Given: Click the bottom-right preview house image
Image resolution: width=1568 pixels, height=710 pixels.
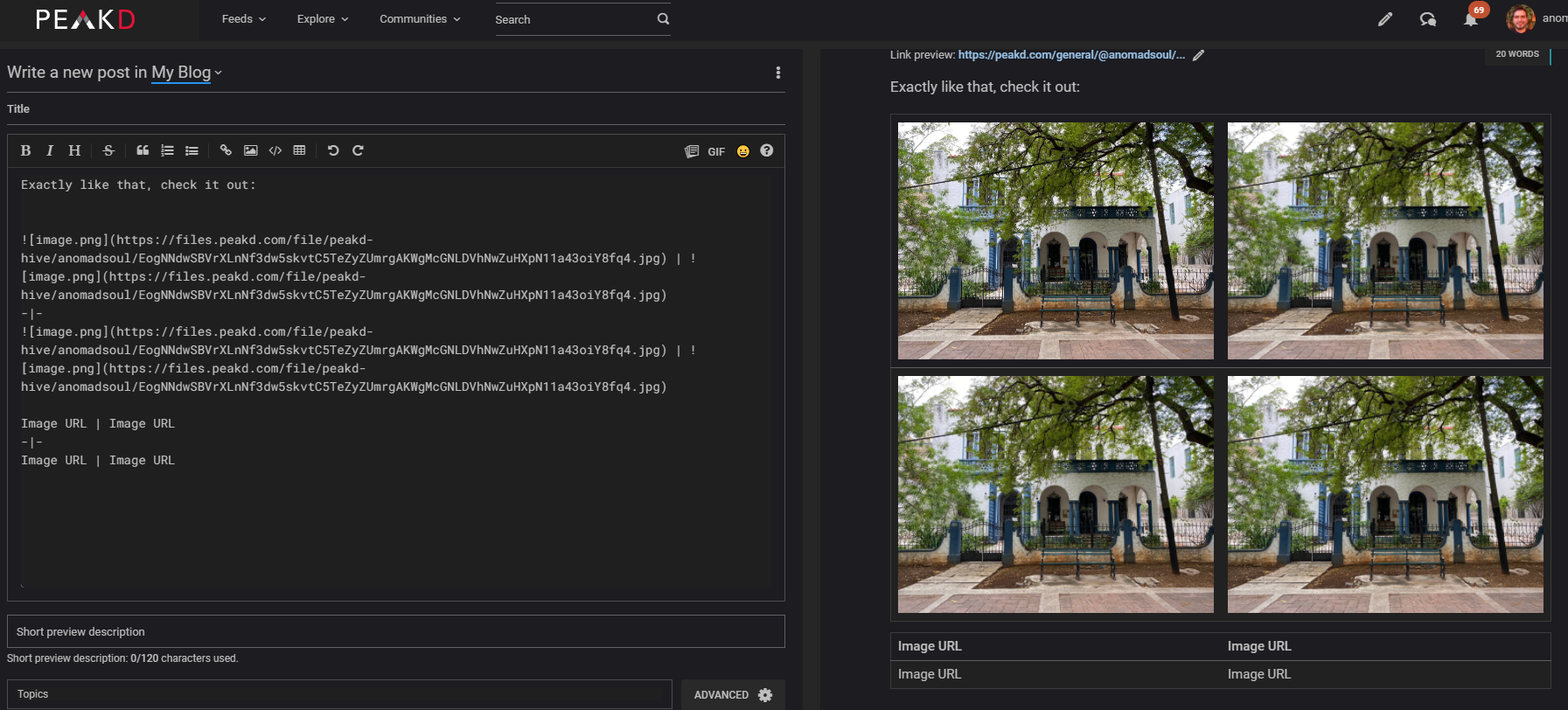Looking at the screenshot, I should click(1385, 494).
